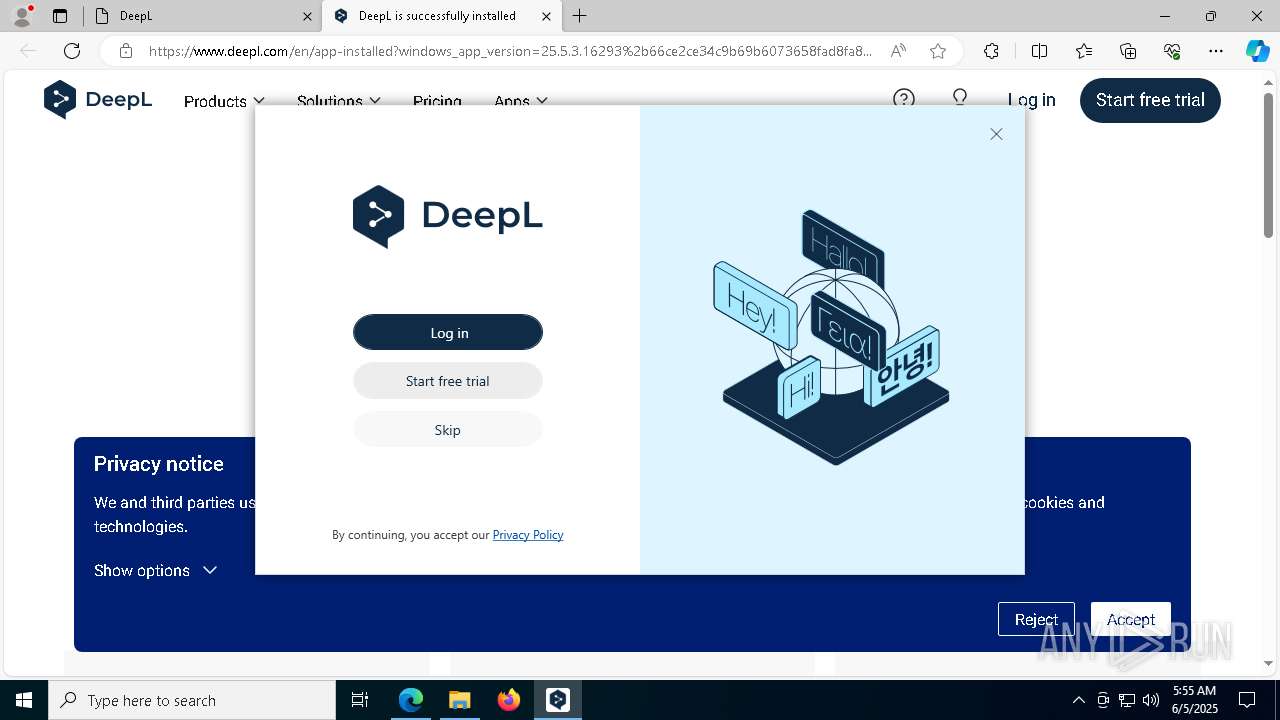This screenshot has width=1280, height=720.
Task: Click the taskbar search box
Action: coord(192,700)
